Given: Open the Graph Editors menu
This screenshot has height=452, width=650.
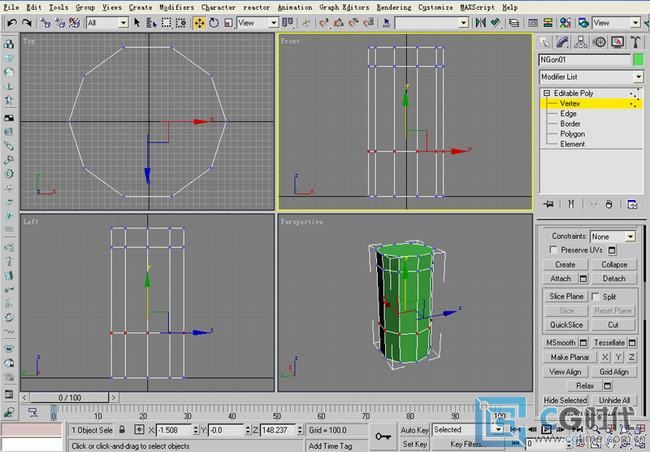Looking at the screenshot, I should tap(344, 7).
